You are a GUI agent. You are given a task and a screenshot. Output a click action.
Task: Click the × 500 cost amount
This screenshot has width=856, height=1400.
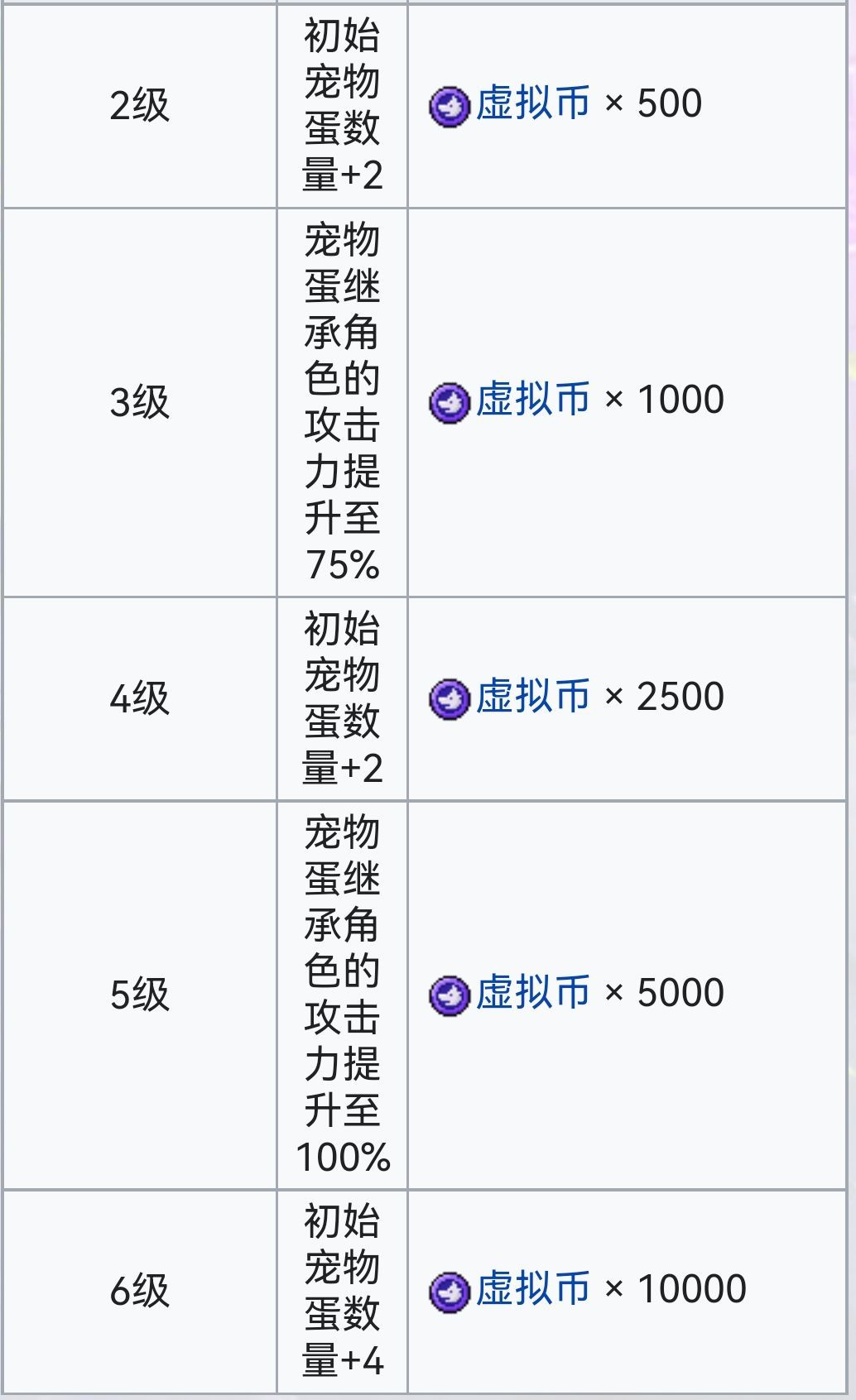click(653, 104)
